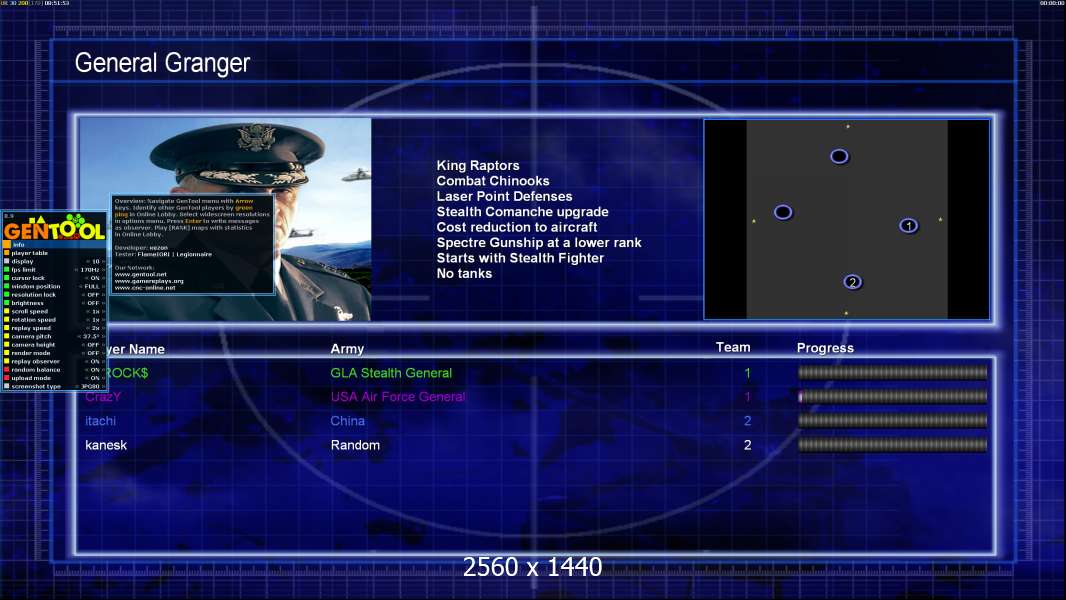Screen dimensions: 1066x600
Task: Change replay speed 2x value
Action: [x=96, y=328]
